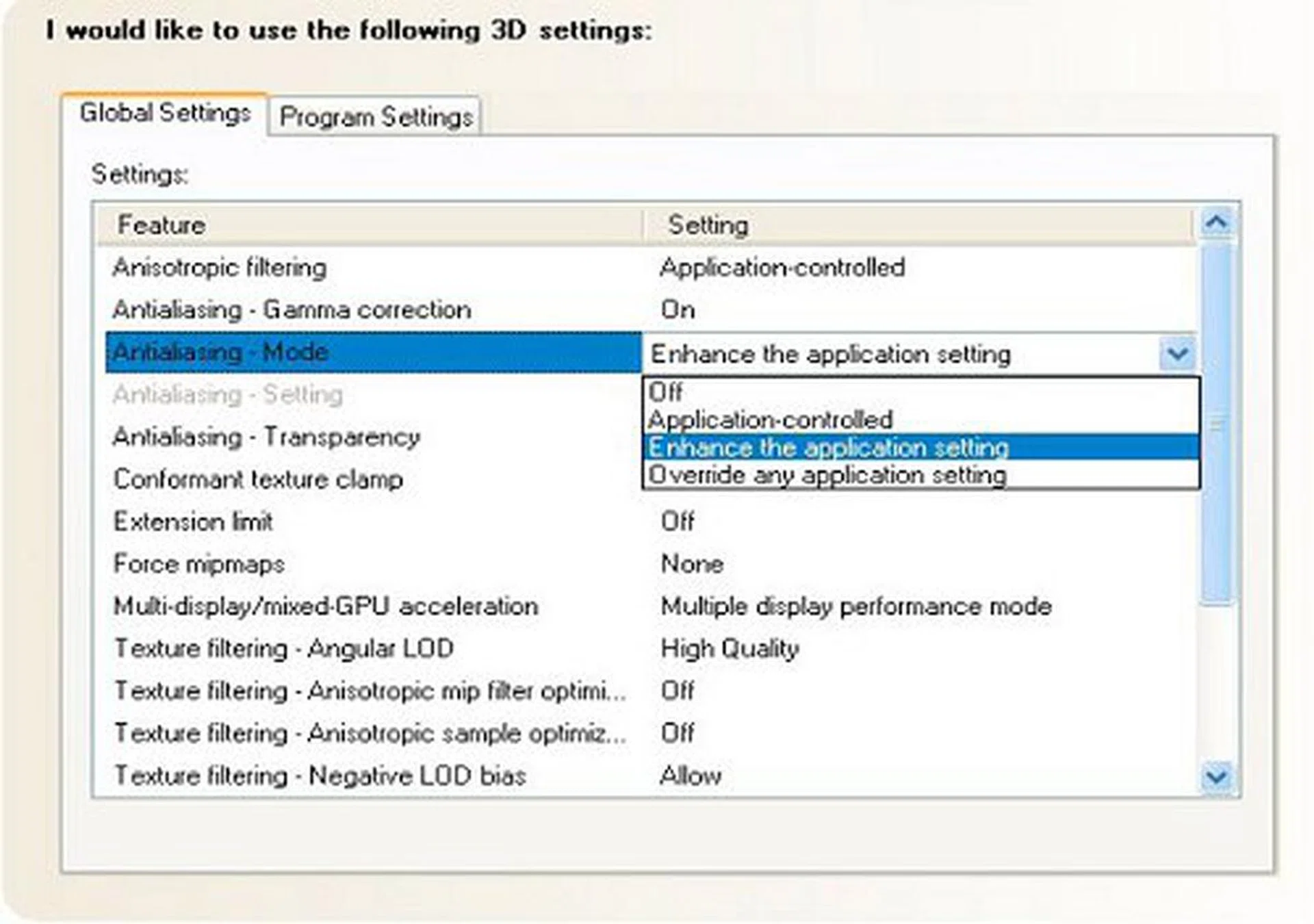The height and width of the screenshot is (924, 1314).
Task: Click the Extension limit feature row
Action: point(193,522)
